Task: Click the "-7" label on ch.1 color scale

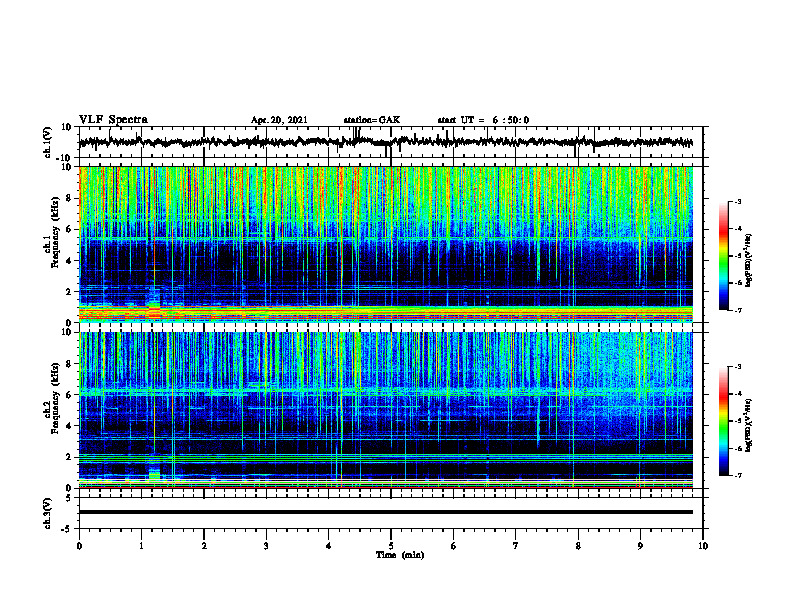Action: point(737,310)
